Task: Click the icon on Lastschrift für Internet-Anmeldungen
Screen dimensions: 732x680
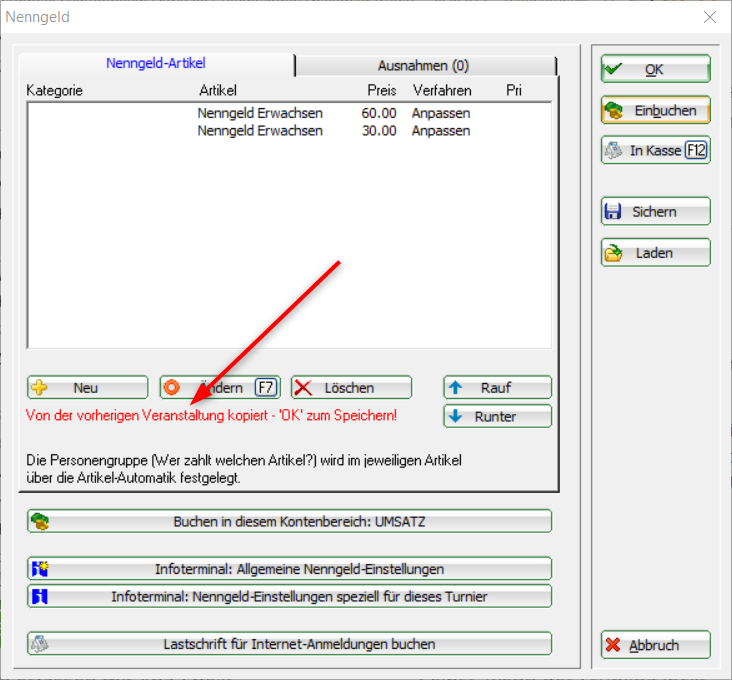Action: pos(40,644)
